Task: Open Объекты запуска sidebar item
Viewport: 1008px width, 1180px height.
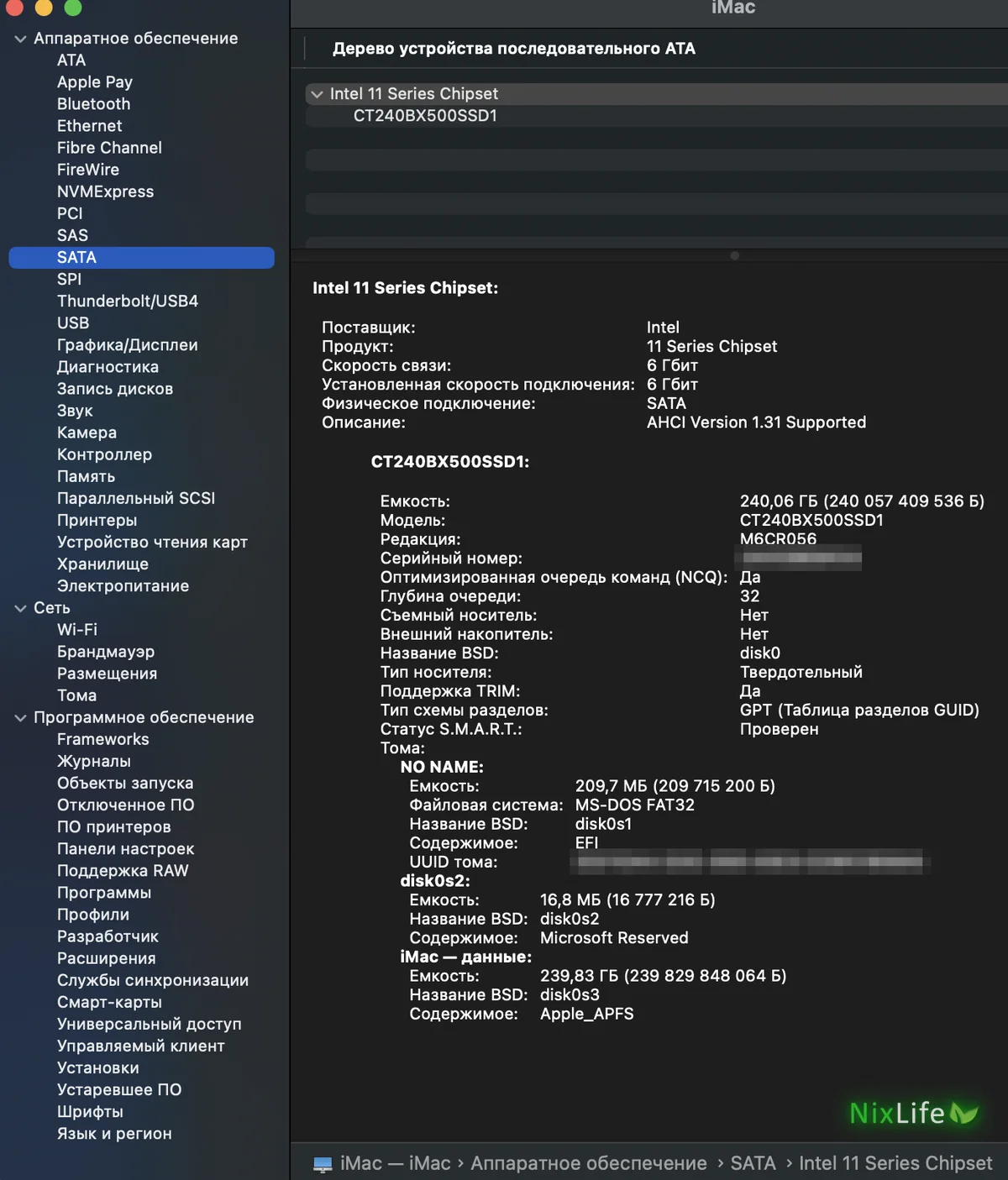Action: [125, 783]
